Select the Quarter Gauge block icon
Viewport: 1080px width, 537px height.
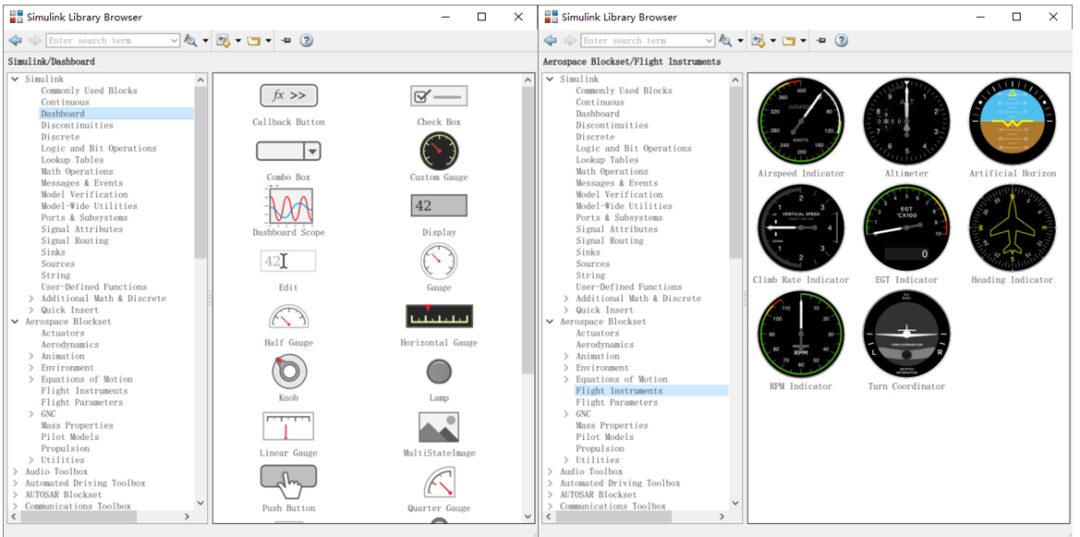tap(439, 482)
